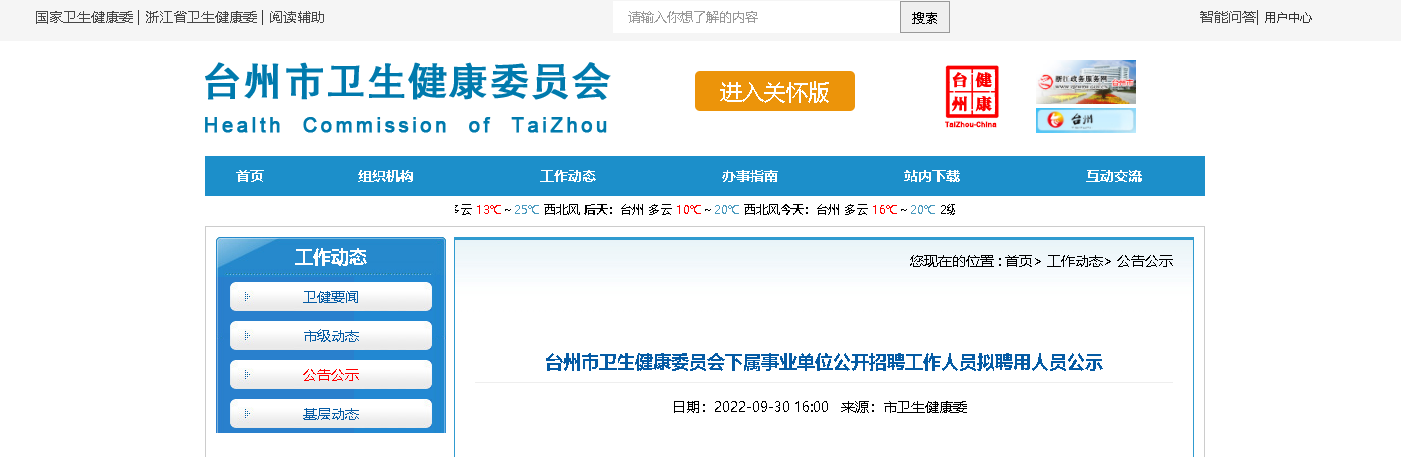Click the 工作动态 sidebar panel header
Image resolution: width=1401 pixels, height=457 pixels.
tap(331, 257)
